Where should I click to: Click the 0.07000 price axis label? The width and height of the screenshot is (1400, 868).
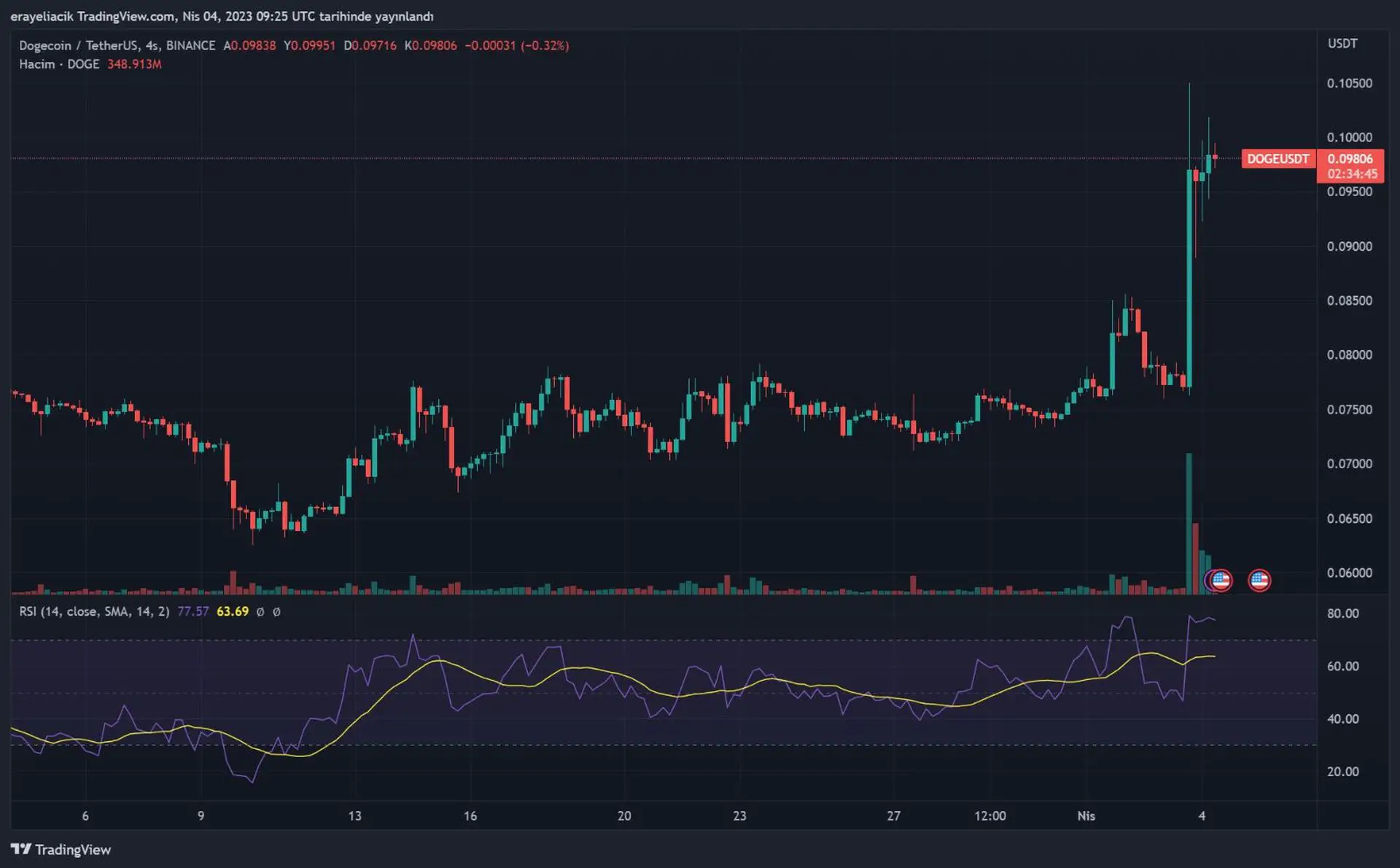(x=1349, y=464)
